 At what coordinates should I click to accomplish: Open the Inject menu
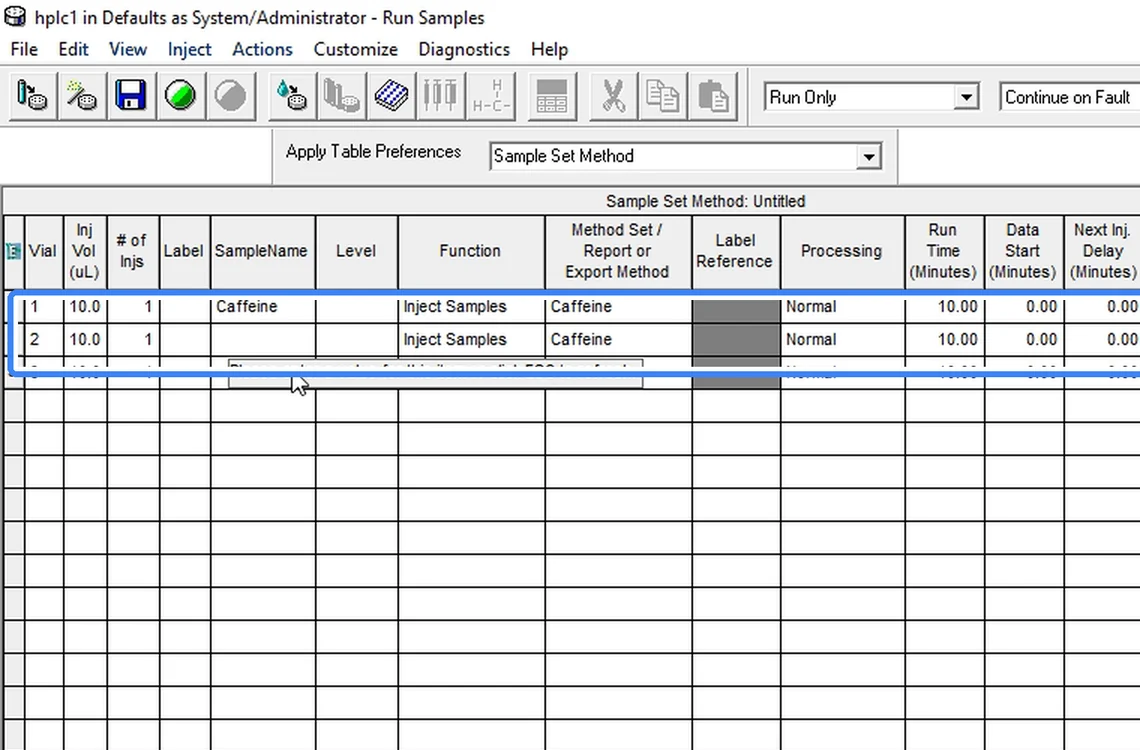pos(189,49)
